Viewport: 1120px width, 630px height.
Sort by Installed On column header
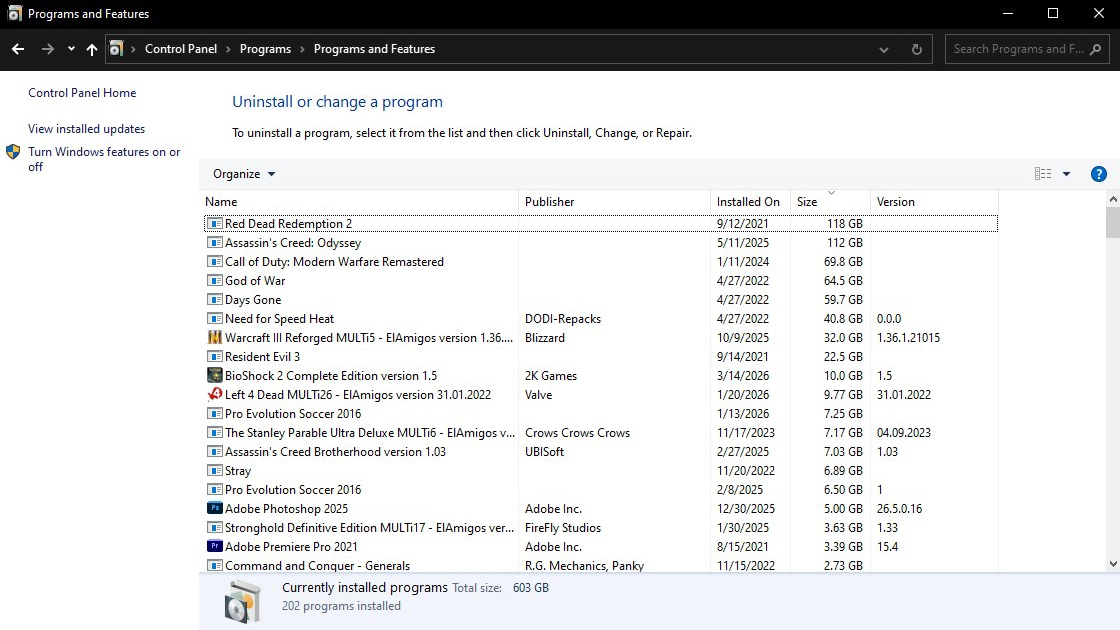coord(751,201)
